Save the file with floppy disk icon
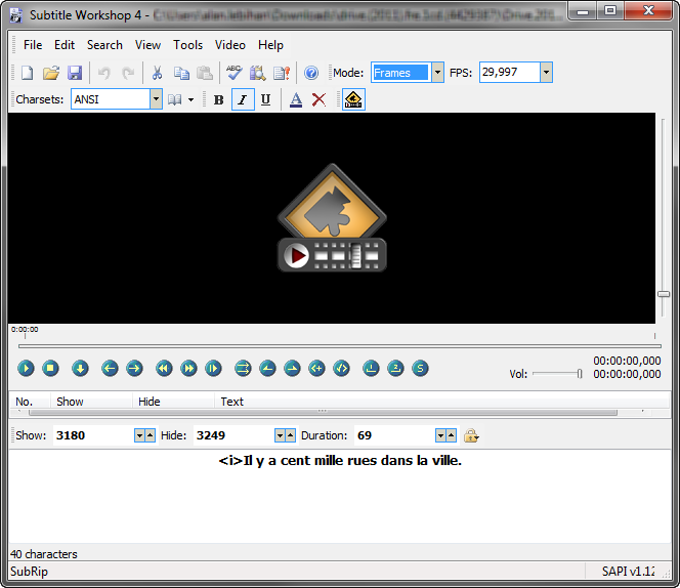The height and width of the screenshot is (588, 680). pos(75,73)
